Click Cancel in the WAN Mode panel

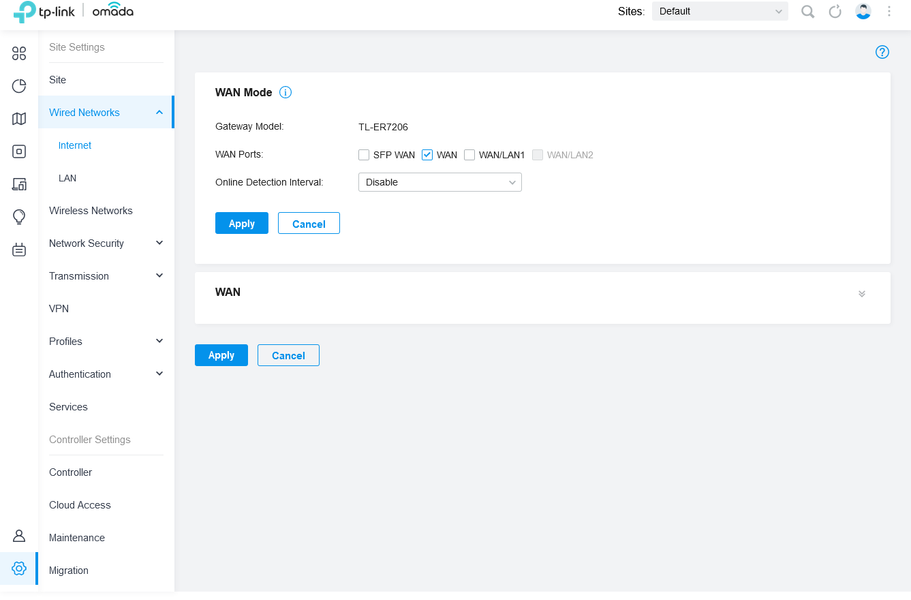coord(309,224)
